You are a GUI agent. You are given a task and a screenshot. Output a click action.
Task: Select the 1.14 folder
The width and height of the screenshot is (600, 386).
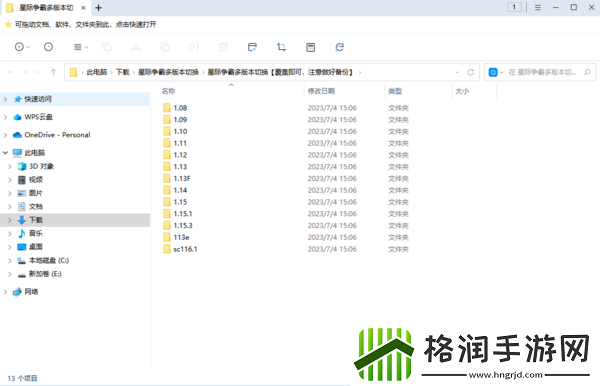[180, 191]
